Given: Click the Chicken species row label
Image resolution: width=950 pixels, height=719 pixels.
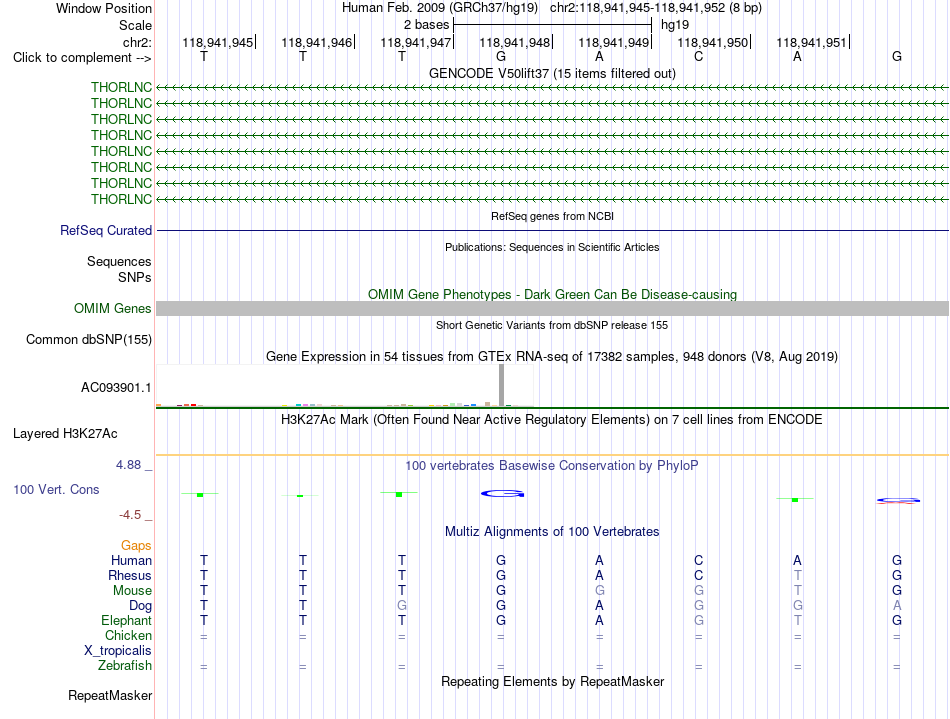Looking at the screenshot, I should coord(128,635).
